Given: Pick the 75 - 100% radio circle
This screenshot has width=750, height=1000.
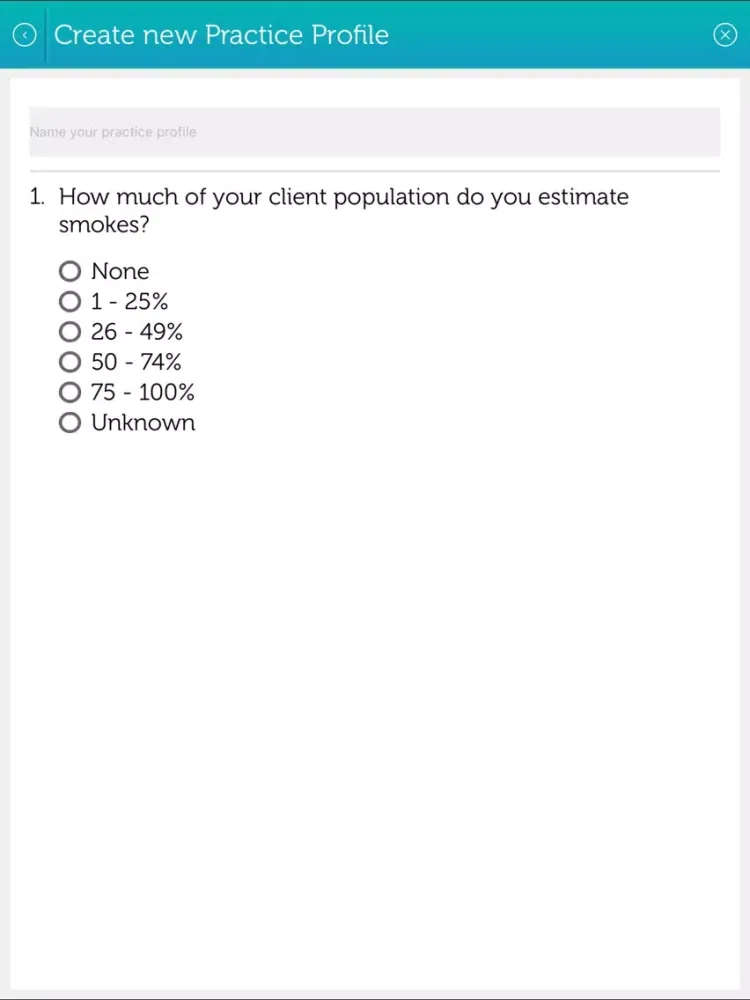Looking at the screenshot, I should pos(70,392).
